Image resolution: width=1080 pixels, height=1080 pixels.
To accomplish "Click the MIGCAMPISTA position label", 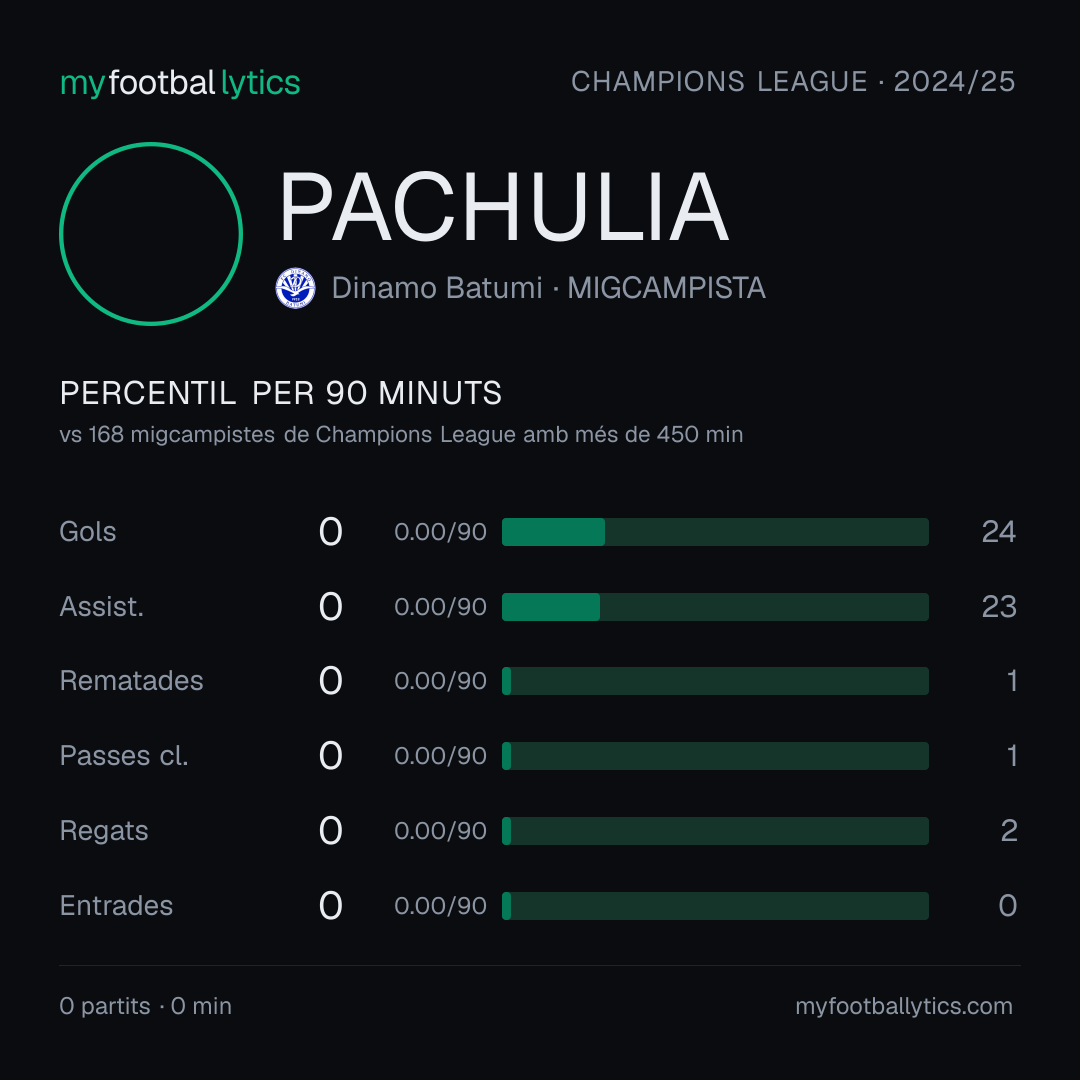I will 666,288.
